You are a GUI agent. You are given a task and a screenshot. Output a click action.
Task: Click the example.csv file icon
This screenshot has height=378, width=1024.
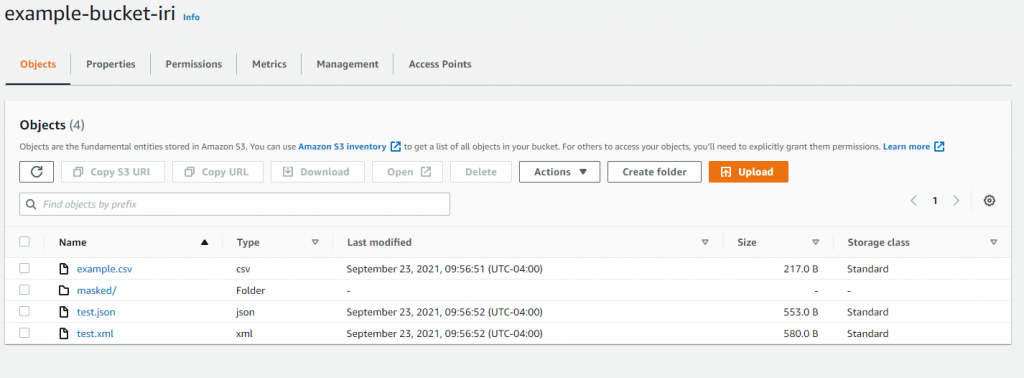point(63,269)
